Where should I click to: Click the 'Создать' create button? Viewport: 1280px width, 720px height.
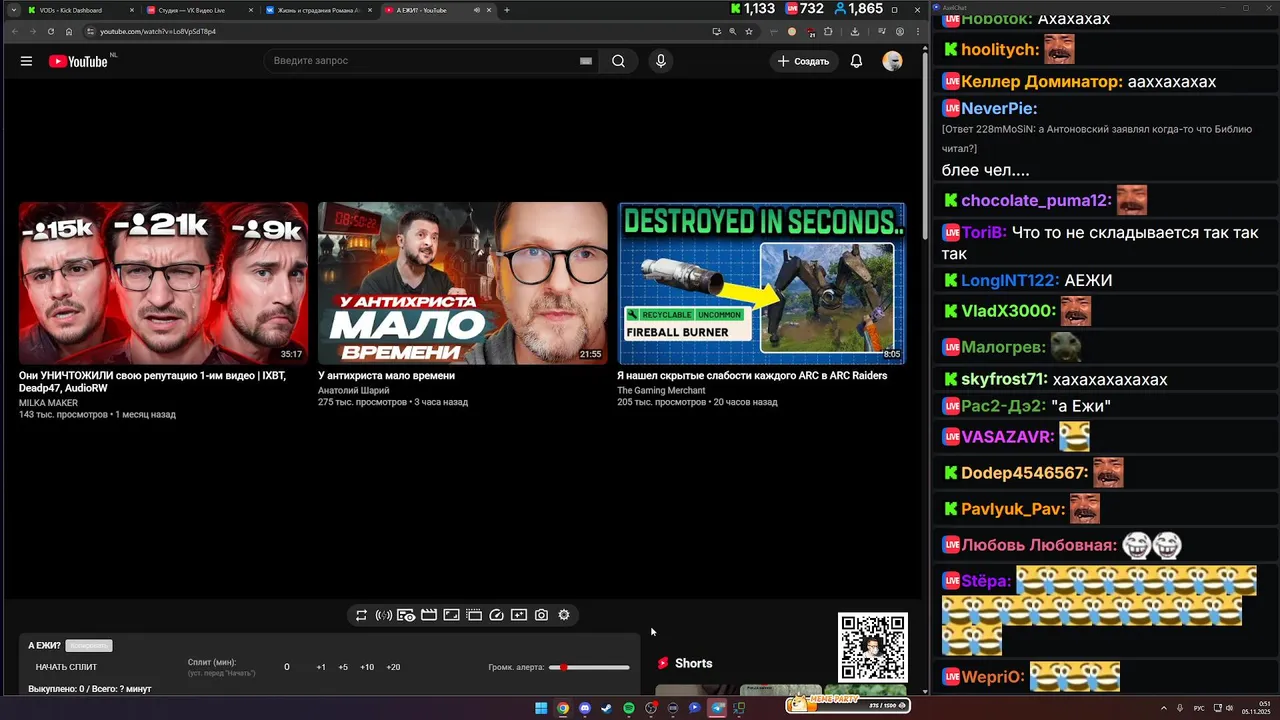click(803, 61)
